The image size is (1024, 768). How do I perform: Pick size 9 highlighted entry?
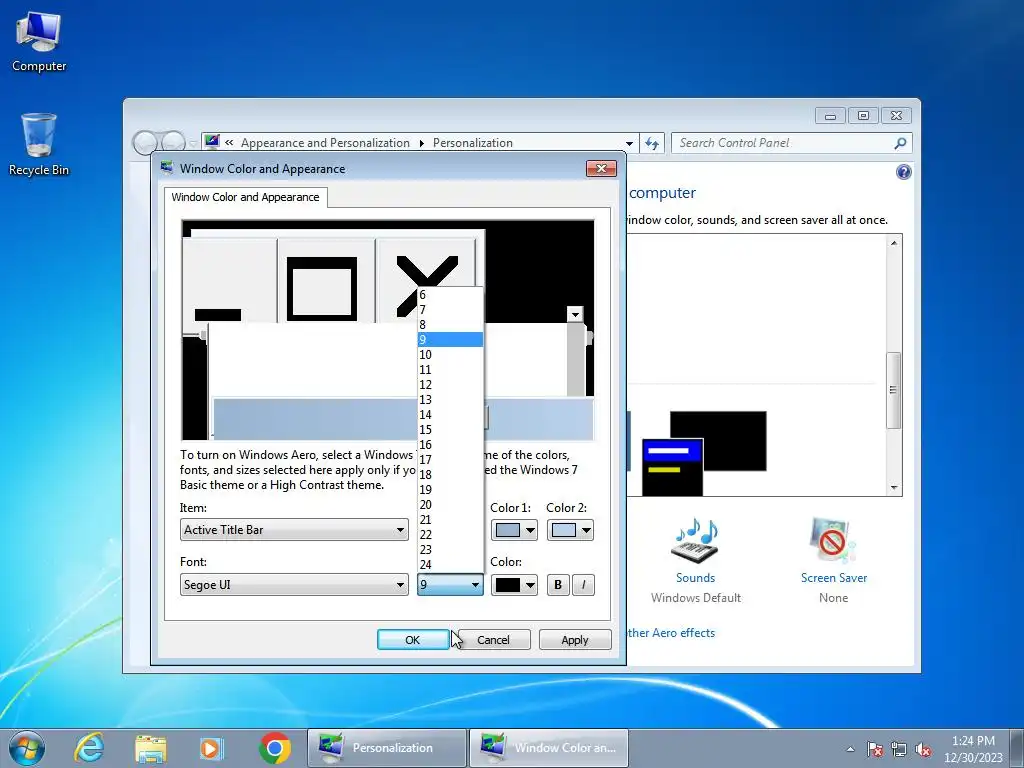(450, 340)
